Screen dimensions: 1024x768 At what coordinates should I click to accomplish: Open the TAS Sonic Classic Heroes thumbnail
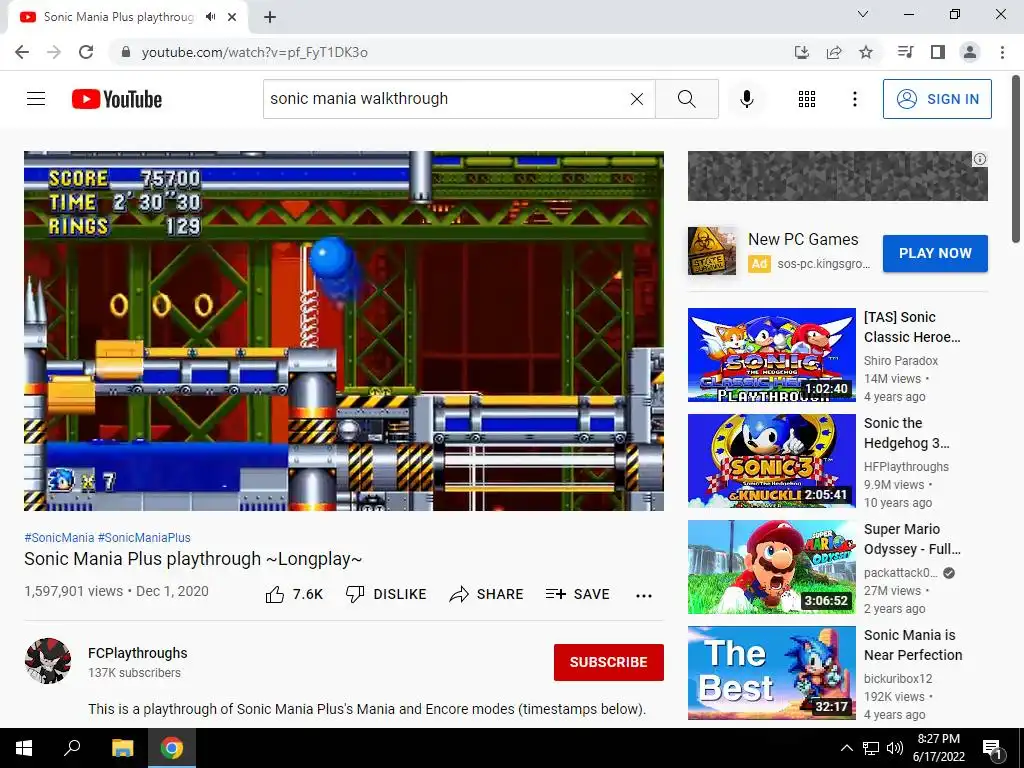click(x=771, y=355)
